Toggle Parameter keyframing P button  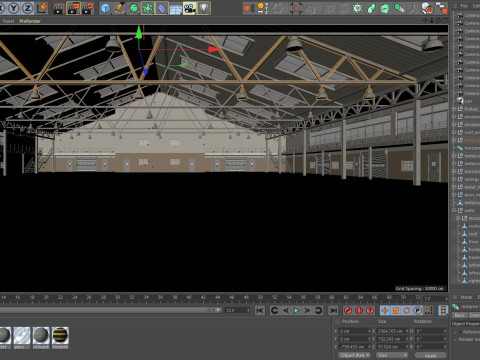pos(418,310)
